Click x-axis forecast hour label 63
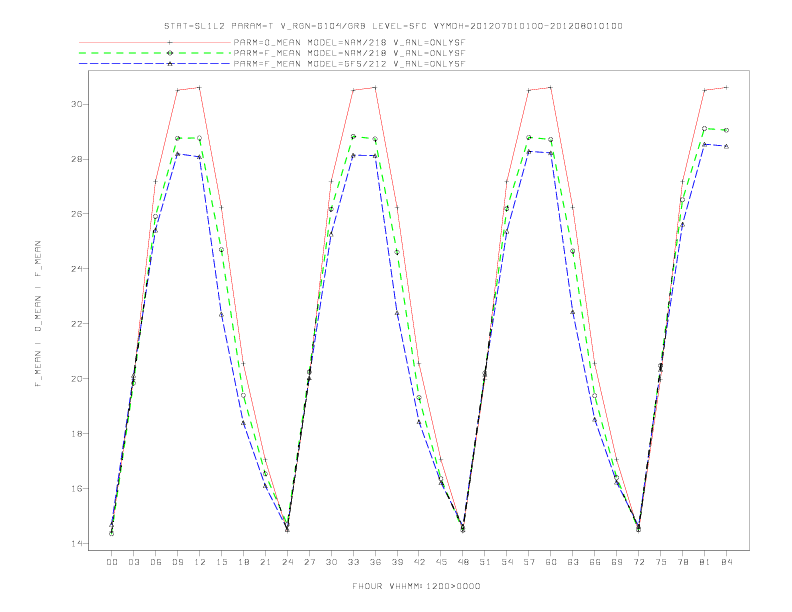 pyautogui.click(x=573, y=562)
